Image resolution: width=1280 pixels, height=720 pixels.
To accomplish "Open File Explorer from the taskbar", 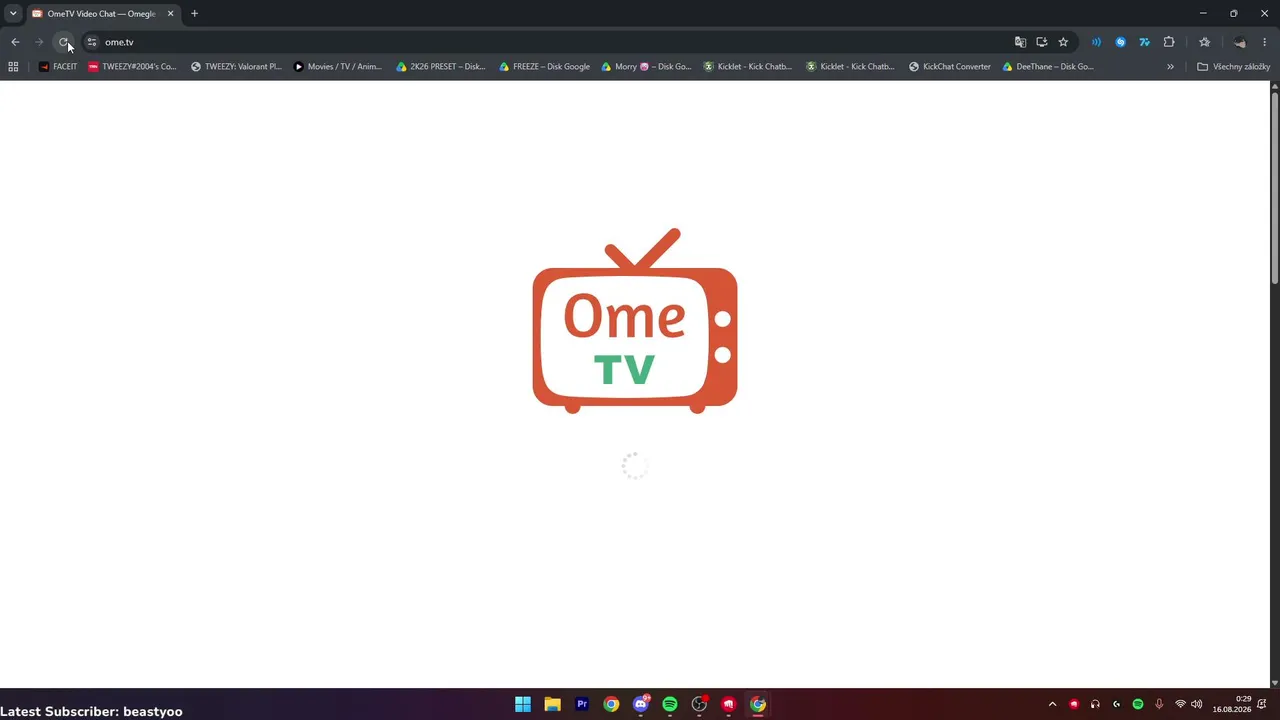I will click(x=552, y=704).
